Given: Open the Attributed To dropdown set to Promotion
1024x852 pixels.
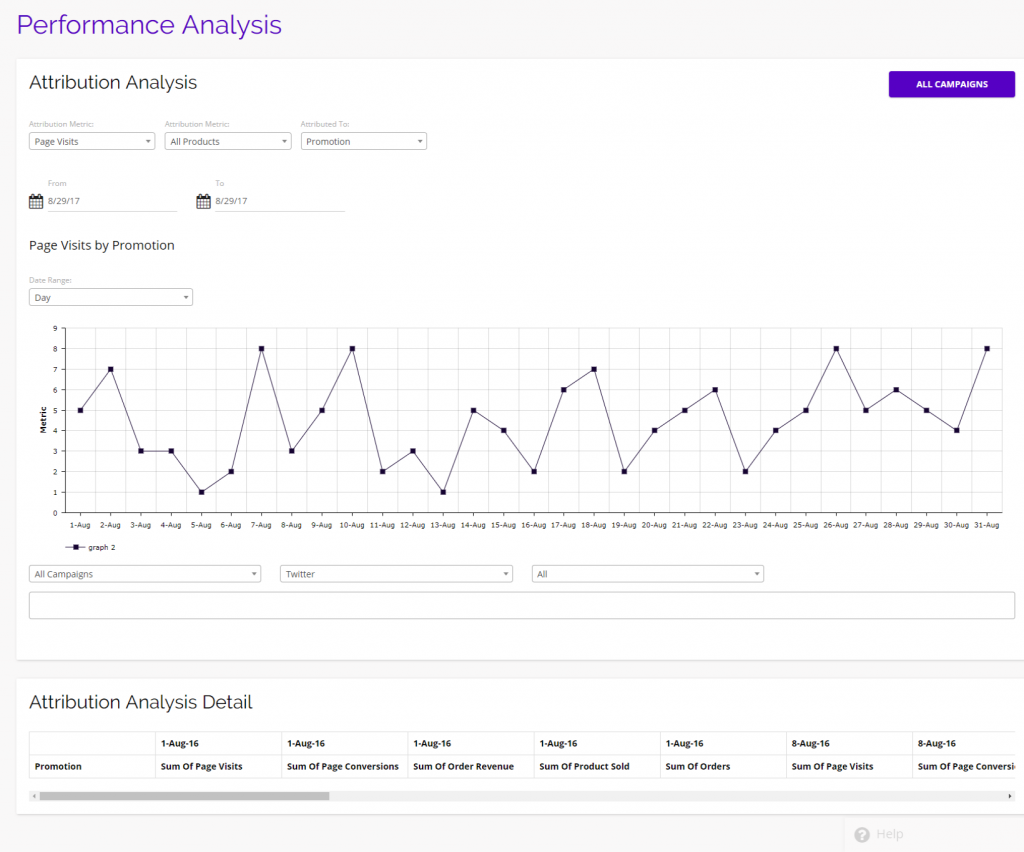Looking at the screenshot, I should pos(363,141).
